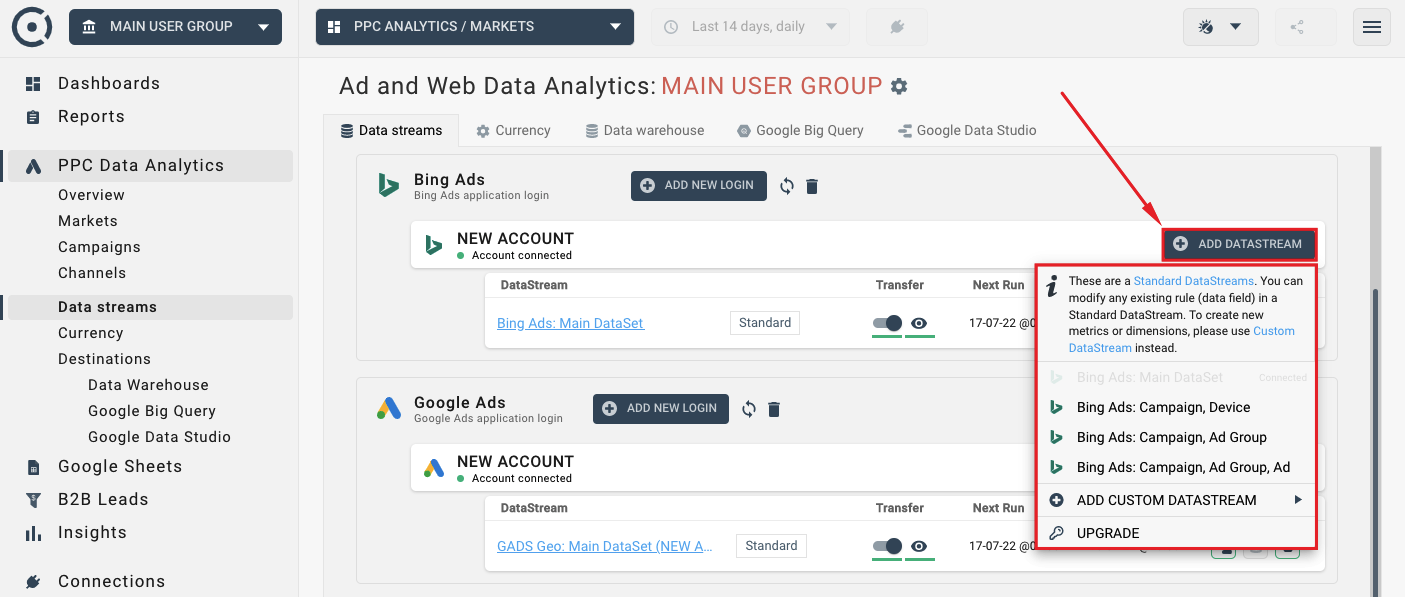Switch to the Data streams tab
The width and height of the screenshot is (1405, 597).
click(391, 130)
